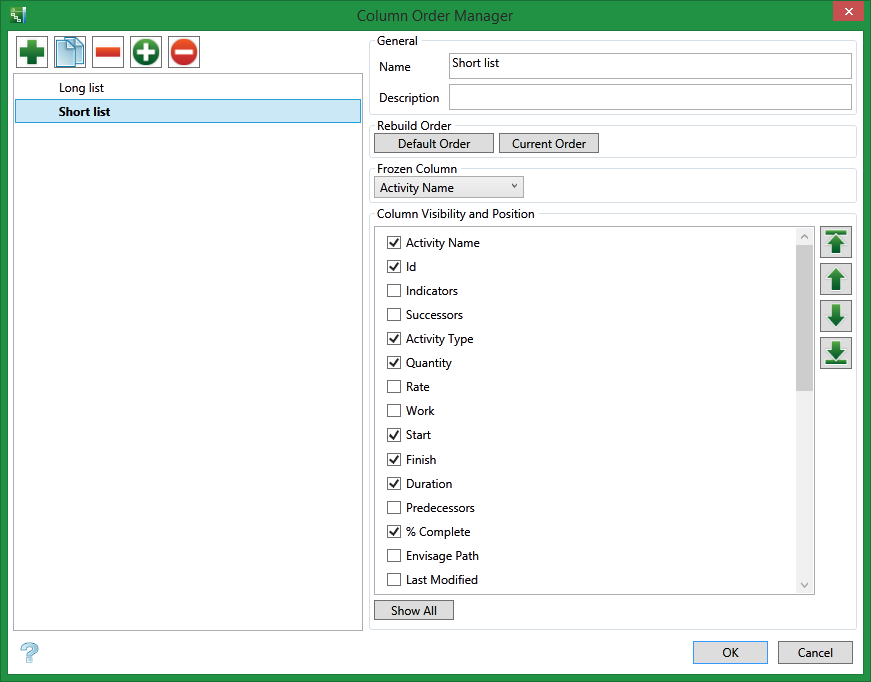The image size is (871, 682).
Task: Uncheck the Activity Name checkbox
Action: [394, 242]
